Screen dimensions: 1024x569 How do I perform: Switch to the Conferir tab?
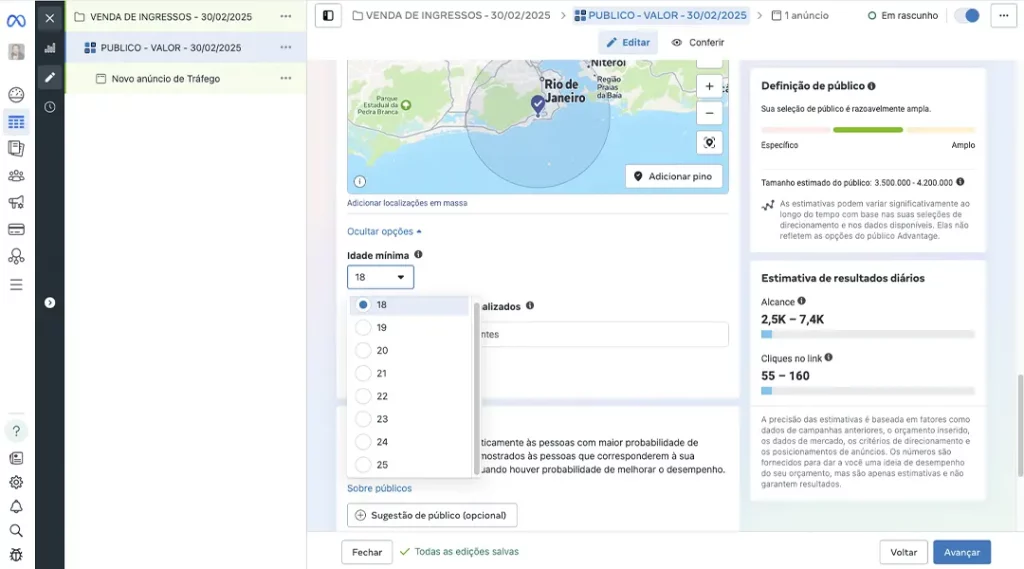[698, 43]
